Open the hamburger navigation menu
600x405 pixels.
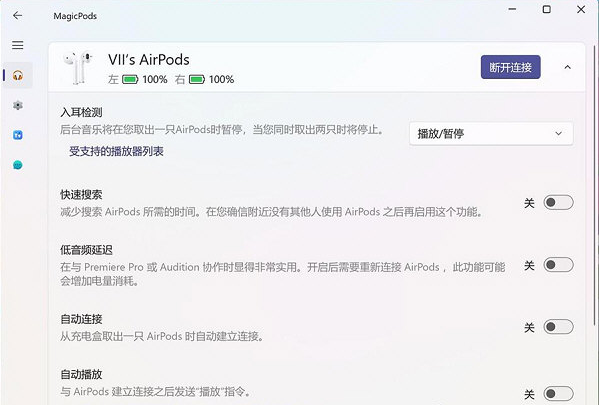coord(18,45)
